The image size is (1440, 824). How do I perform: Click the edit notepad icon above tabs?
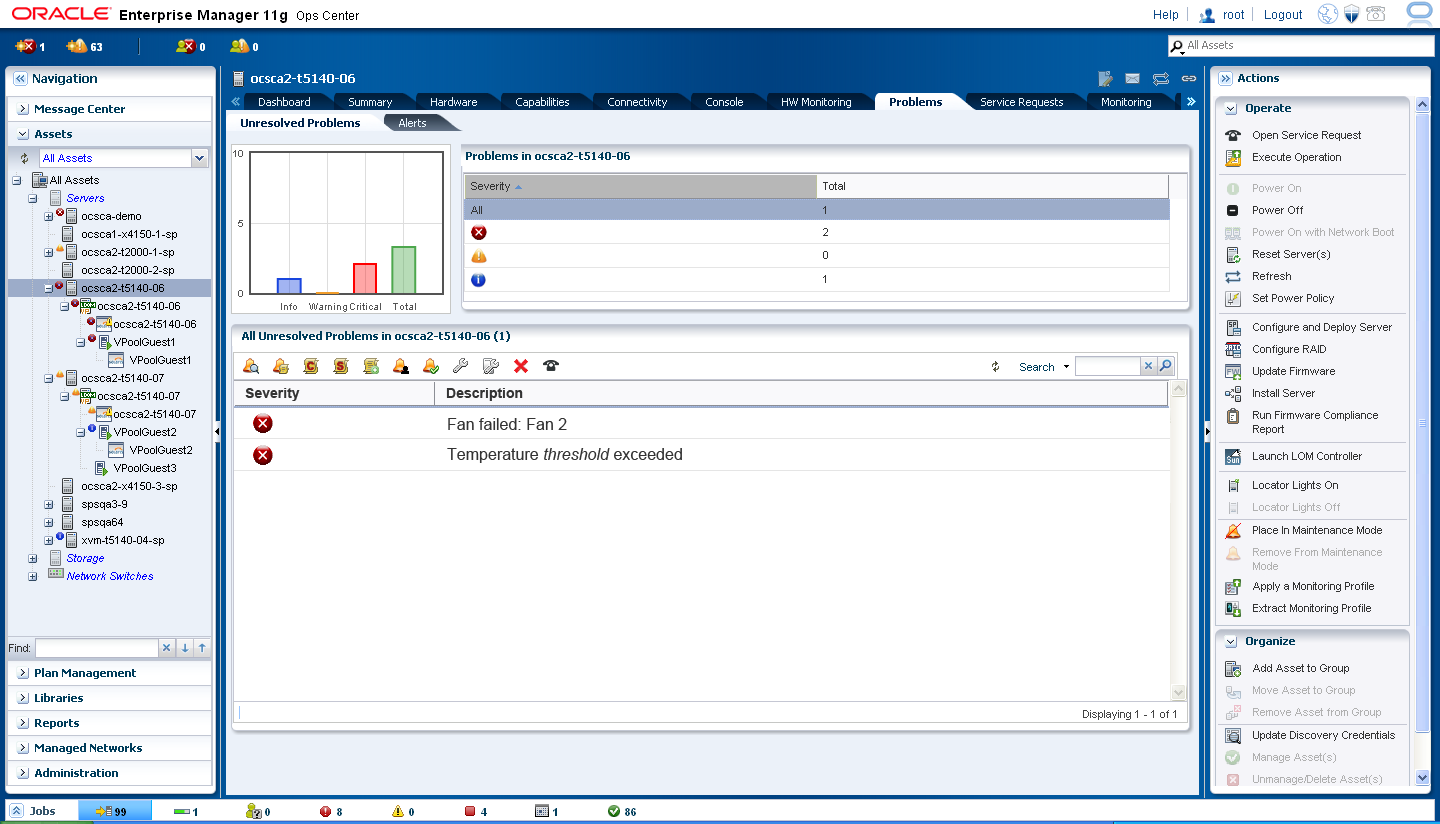(1106, 78)
